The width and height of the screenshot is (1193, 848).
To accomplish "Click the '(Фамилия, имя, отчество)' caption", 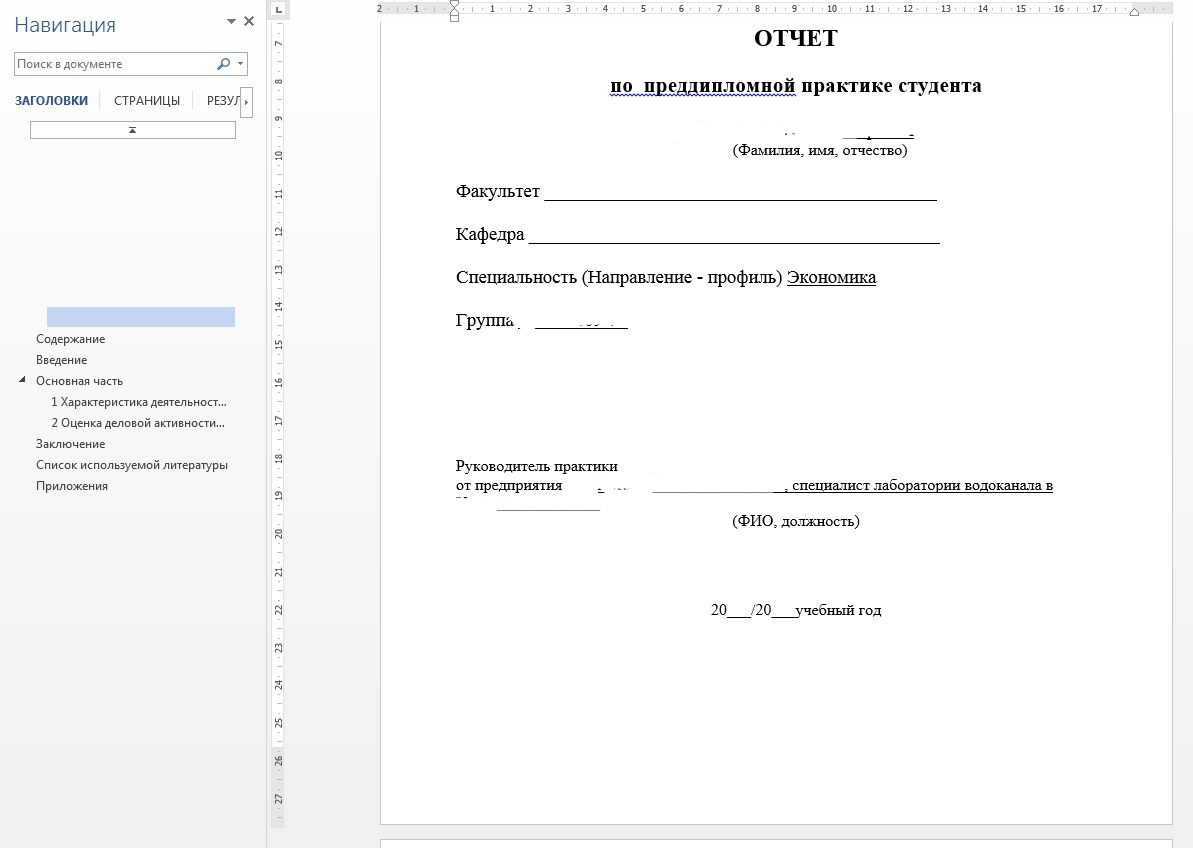I will pyautogui.click(x=820, y=150).
